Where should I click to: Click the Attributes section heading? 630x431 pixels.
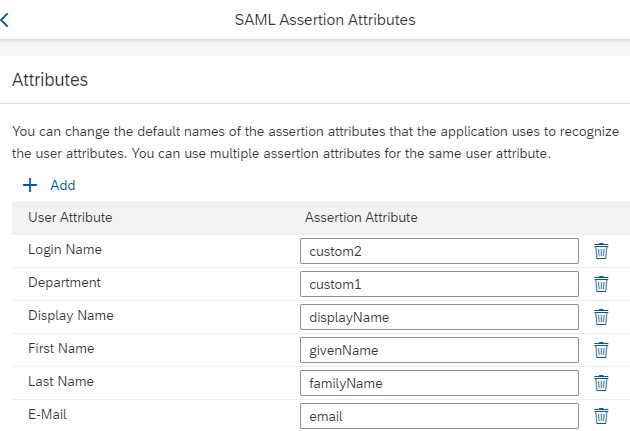click(50, 80)
